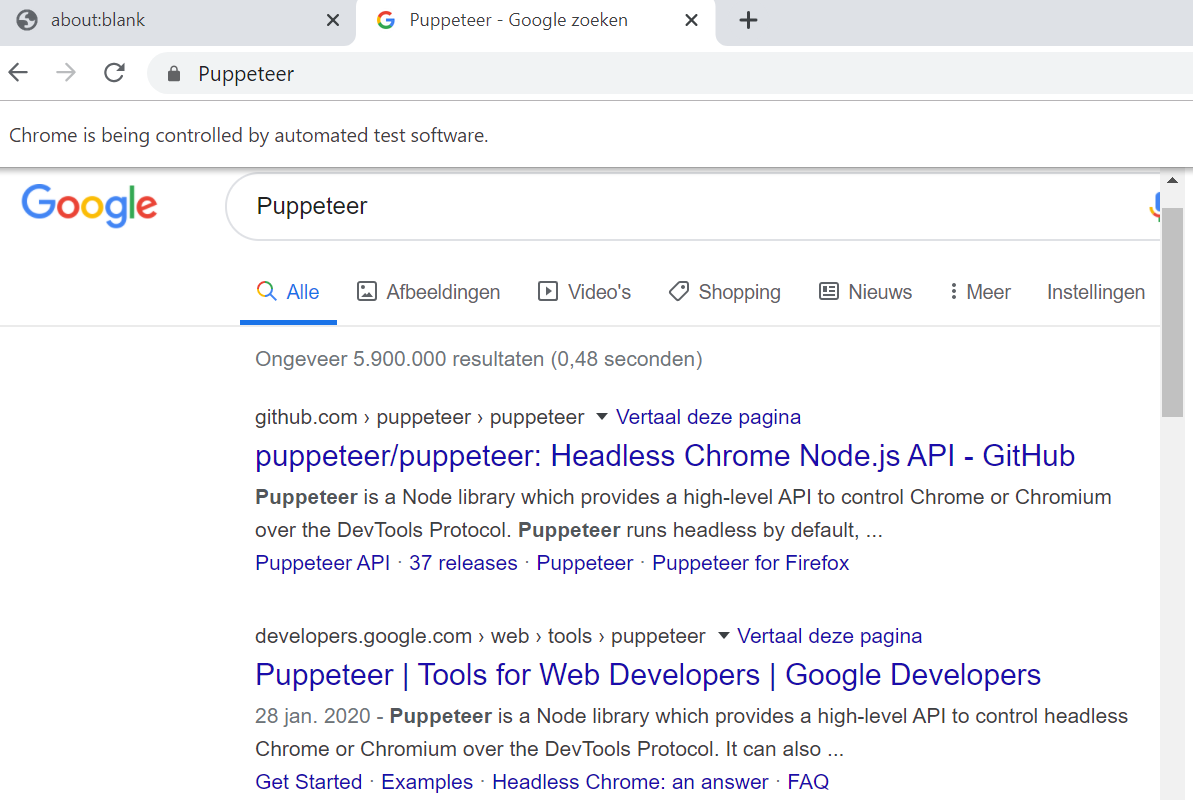
Task: Expand the dropdown arrow after github.com breadcrumb
Action: (x=601, y=416)
